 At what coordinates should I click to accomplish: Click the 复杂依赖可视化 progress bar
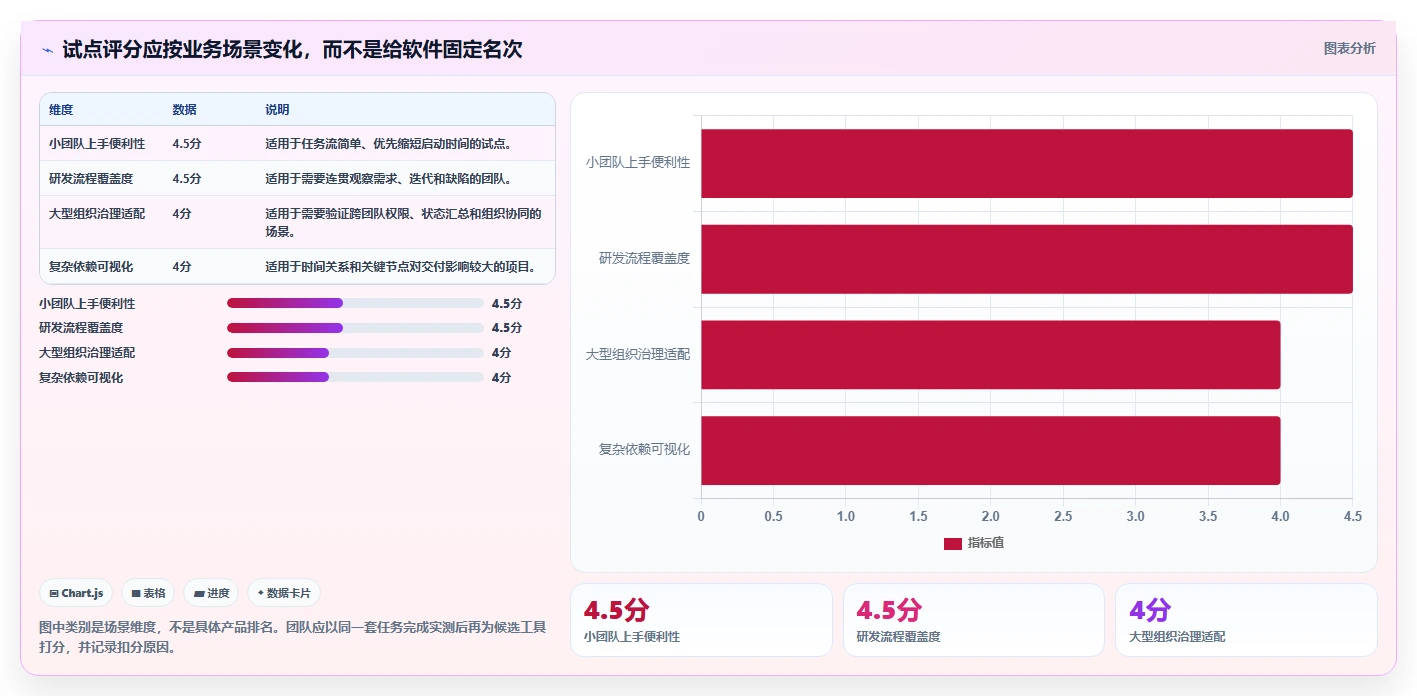coord(355,377)
